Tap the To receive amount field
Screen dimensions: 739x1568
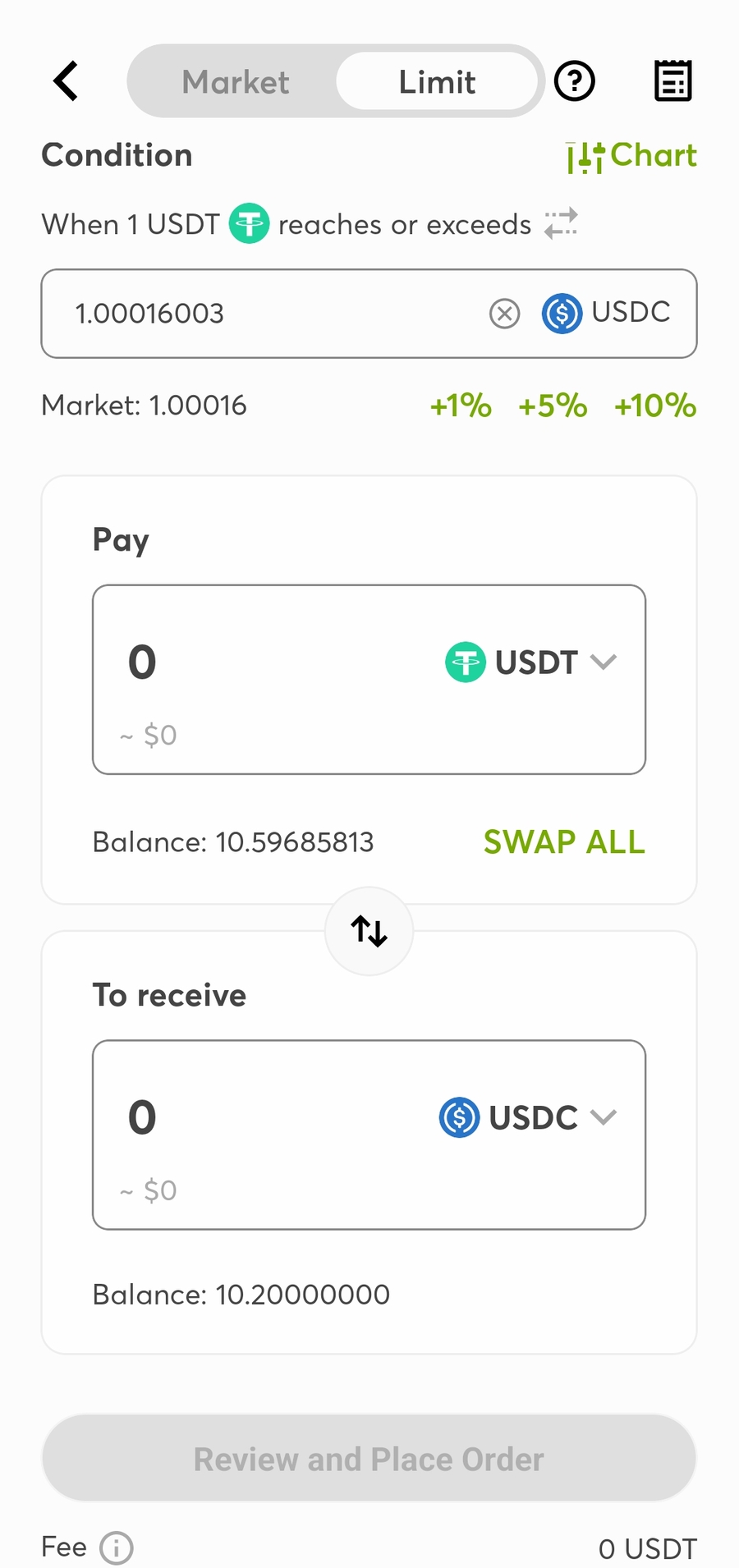263,1118
